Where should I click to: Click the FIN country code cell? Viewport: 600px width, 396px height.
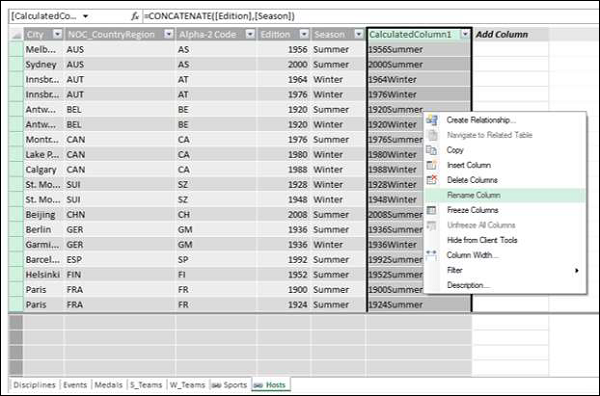[x=120, y=275]
